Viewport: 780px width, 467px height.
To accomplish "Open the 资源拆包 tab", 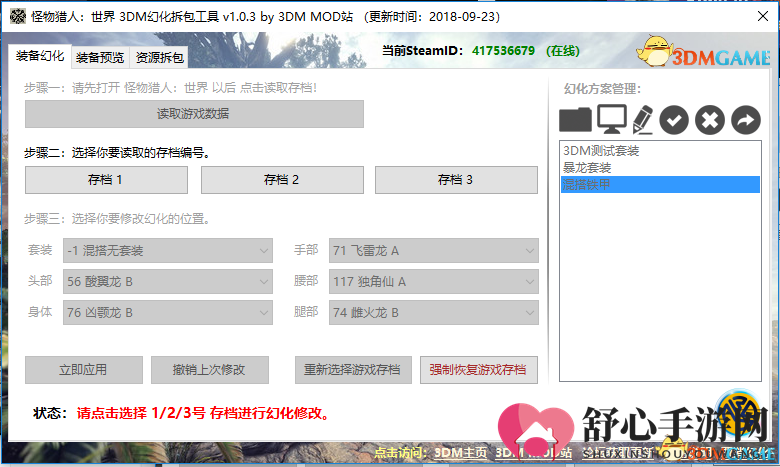I will pyautogui.click(x=159, y=58).
